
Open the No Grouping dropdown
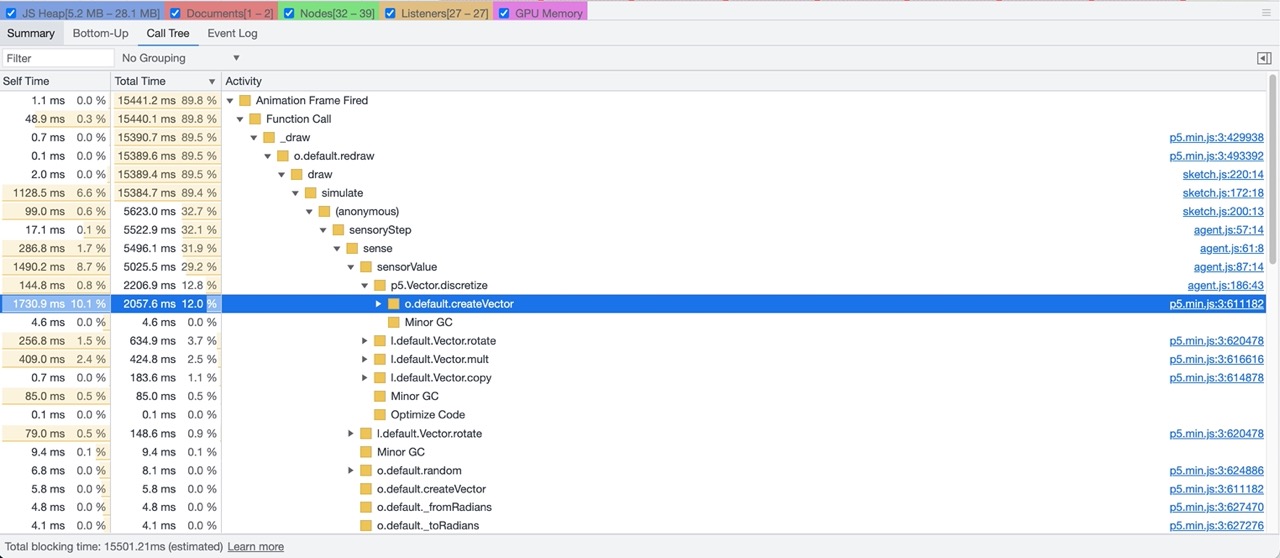181,58
